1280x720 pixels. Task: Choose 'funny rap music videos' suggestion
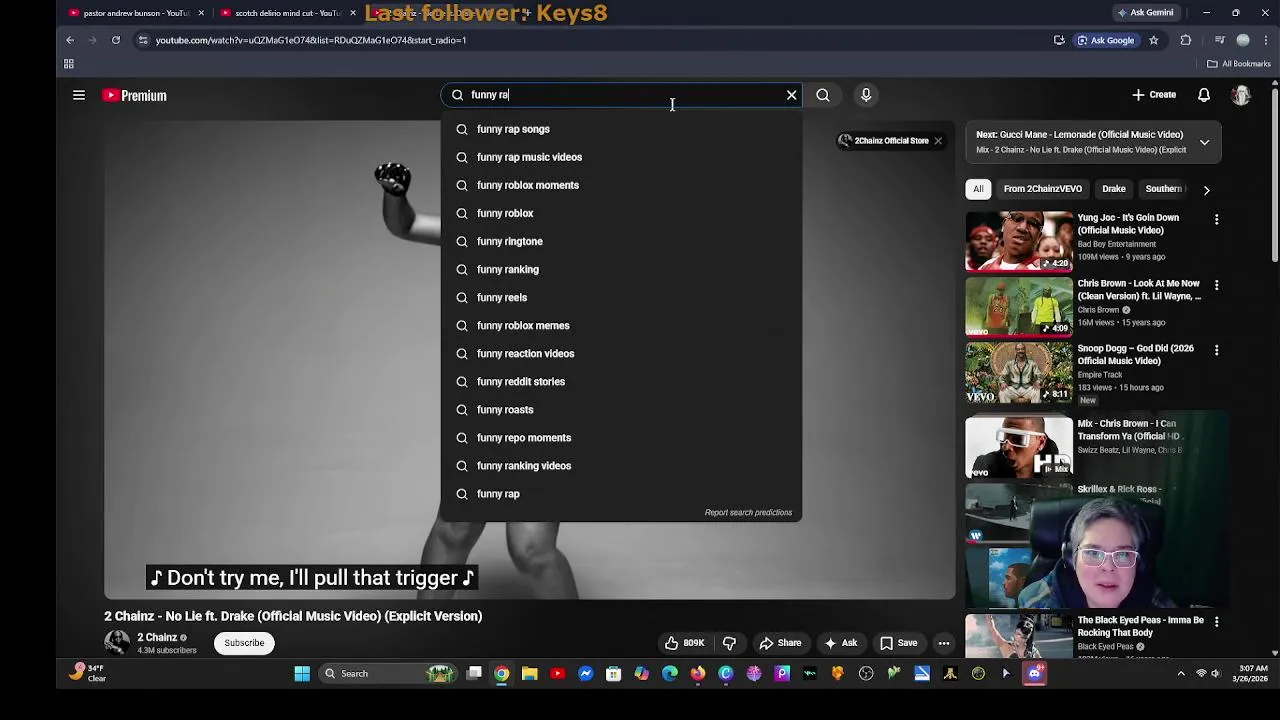tap(621, 157)
